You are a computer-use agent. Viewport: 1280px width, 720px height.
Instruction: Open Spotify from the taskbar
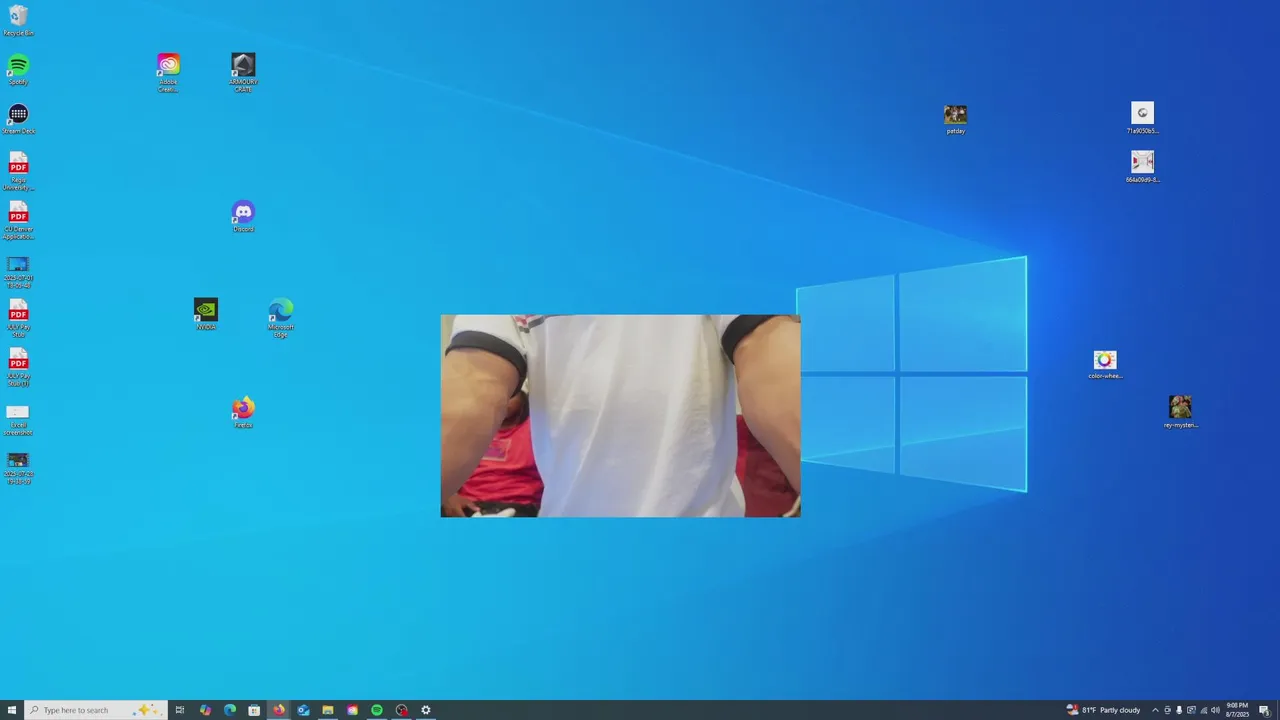[x=377, y=710]
